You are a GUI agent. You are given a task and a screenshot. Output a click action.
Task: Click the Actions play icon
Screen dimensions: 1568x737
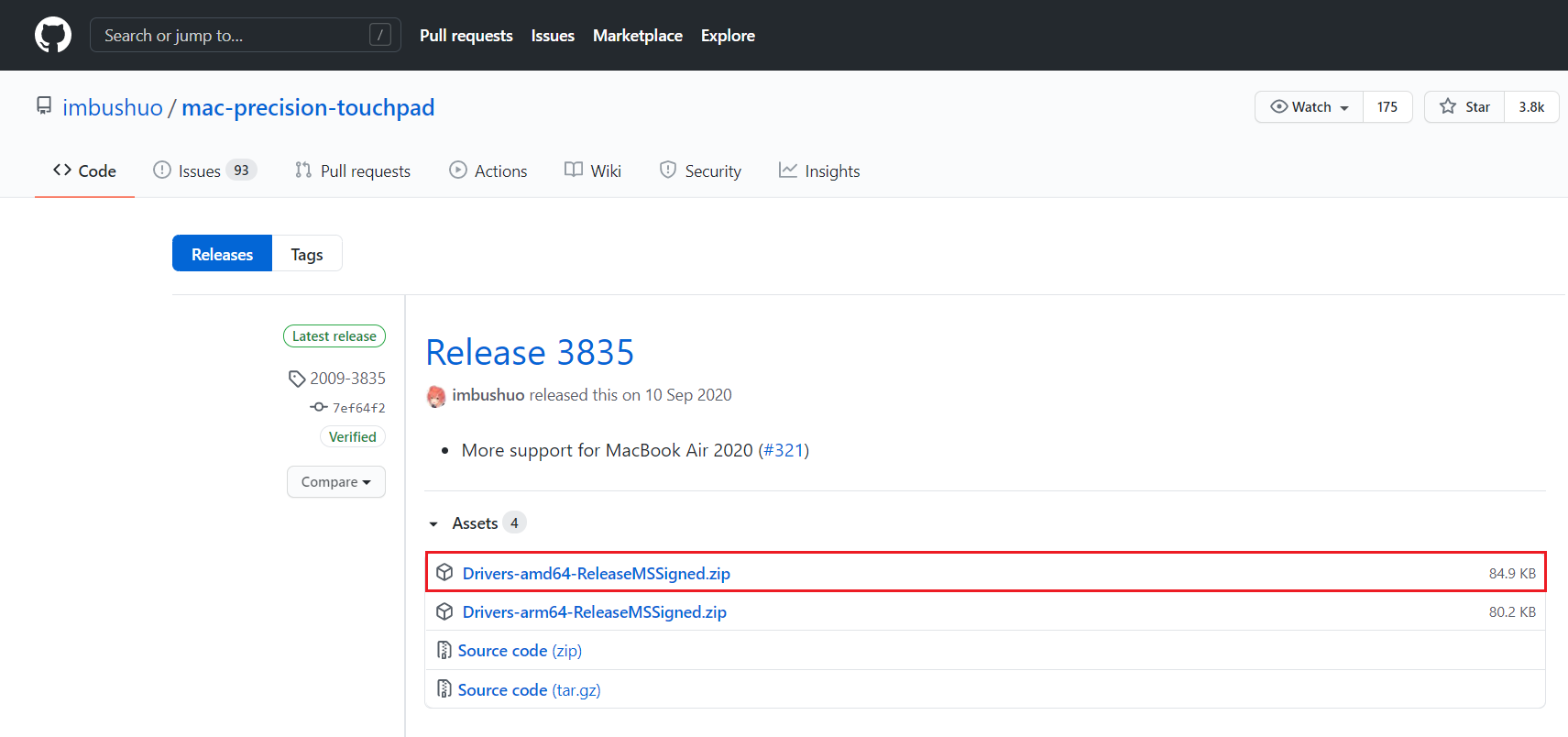click(458, 170)
